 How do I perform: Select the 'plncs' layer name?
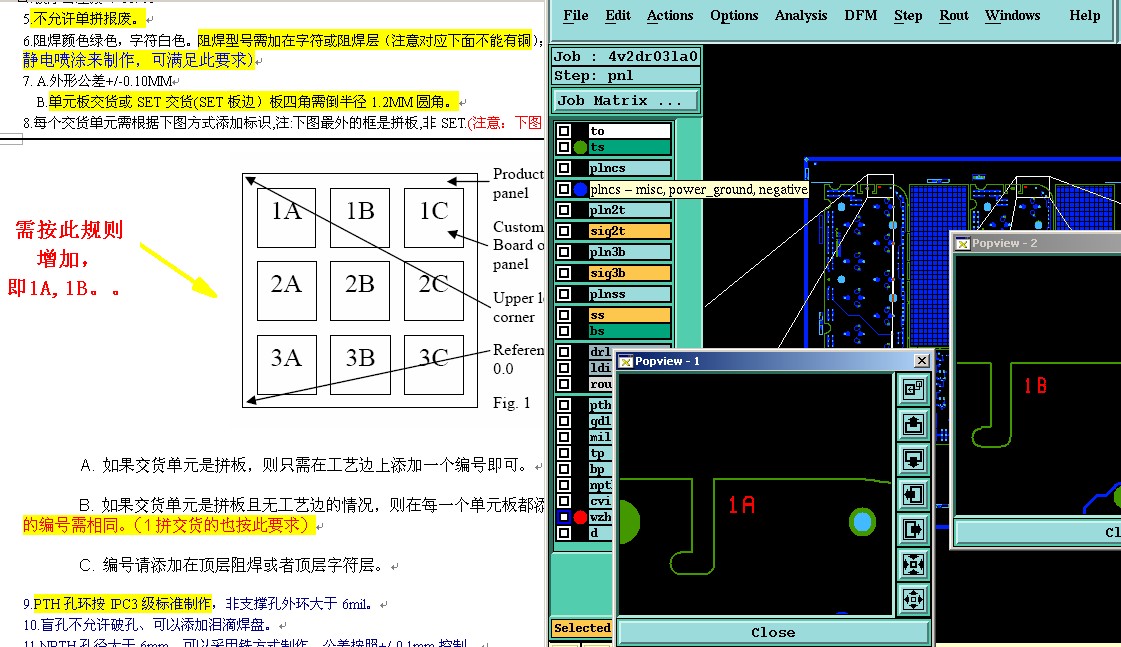630,168
